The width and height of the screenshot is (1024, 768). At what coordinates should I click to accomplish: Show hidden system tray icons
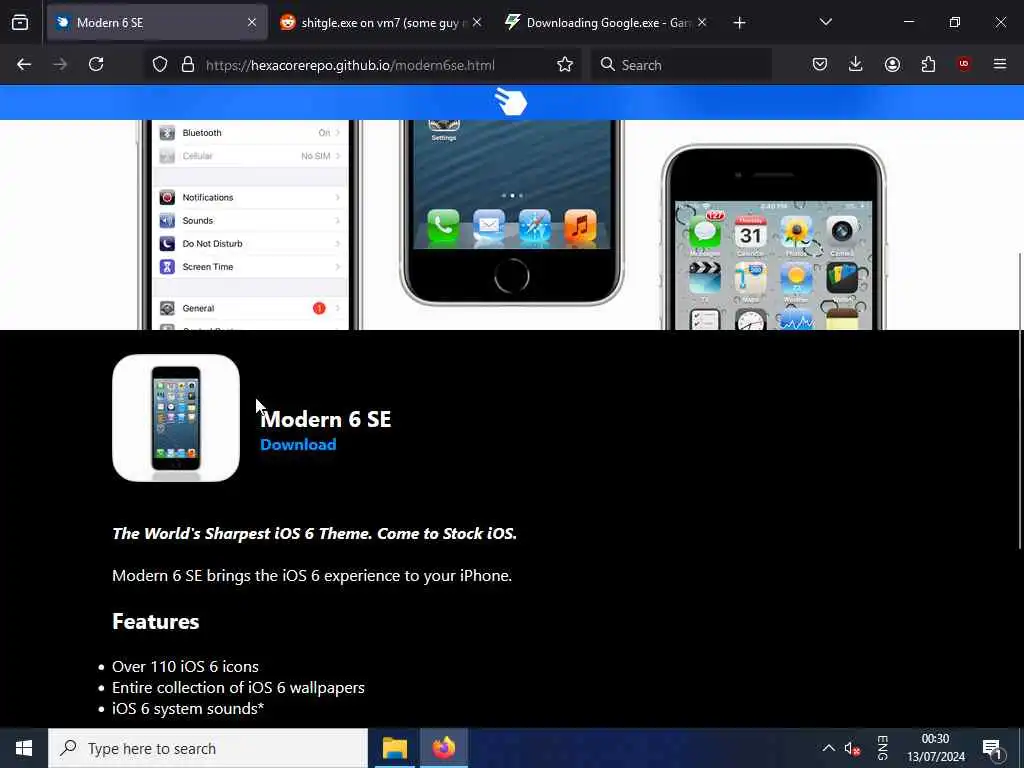click(828, 748)
